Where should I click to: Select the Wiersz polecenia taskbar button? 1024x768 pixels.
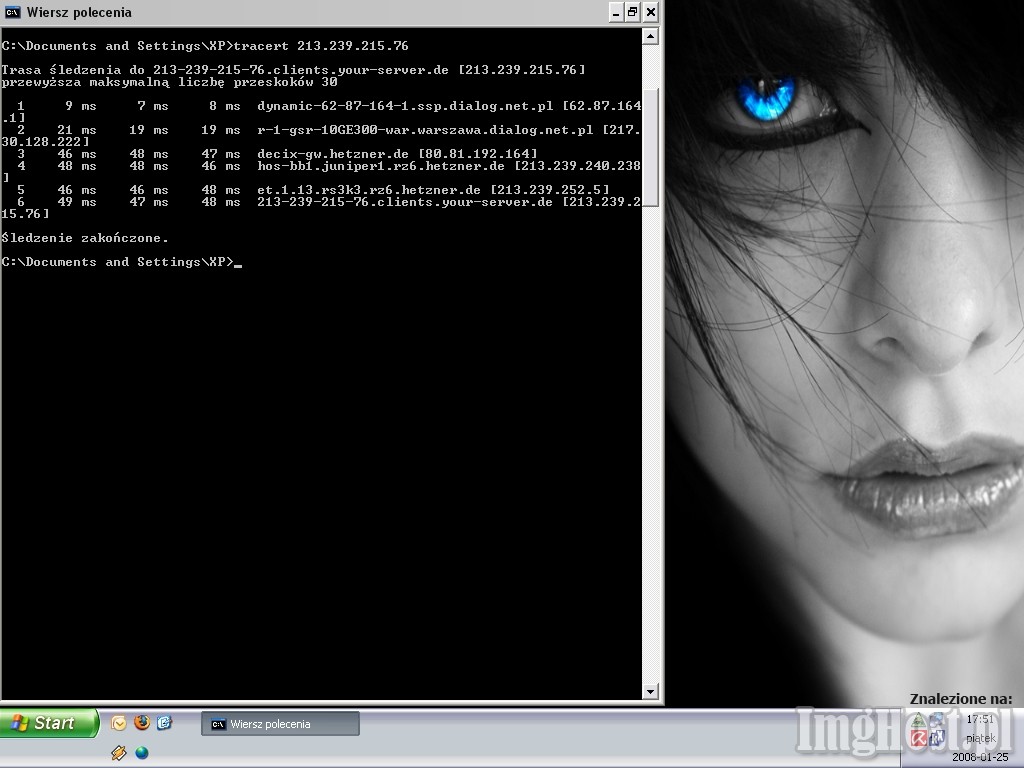click(280, 724)
